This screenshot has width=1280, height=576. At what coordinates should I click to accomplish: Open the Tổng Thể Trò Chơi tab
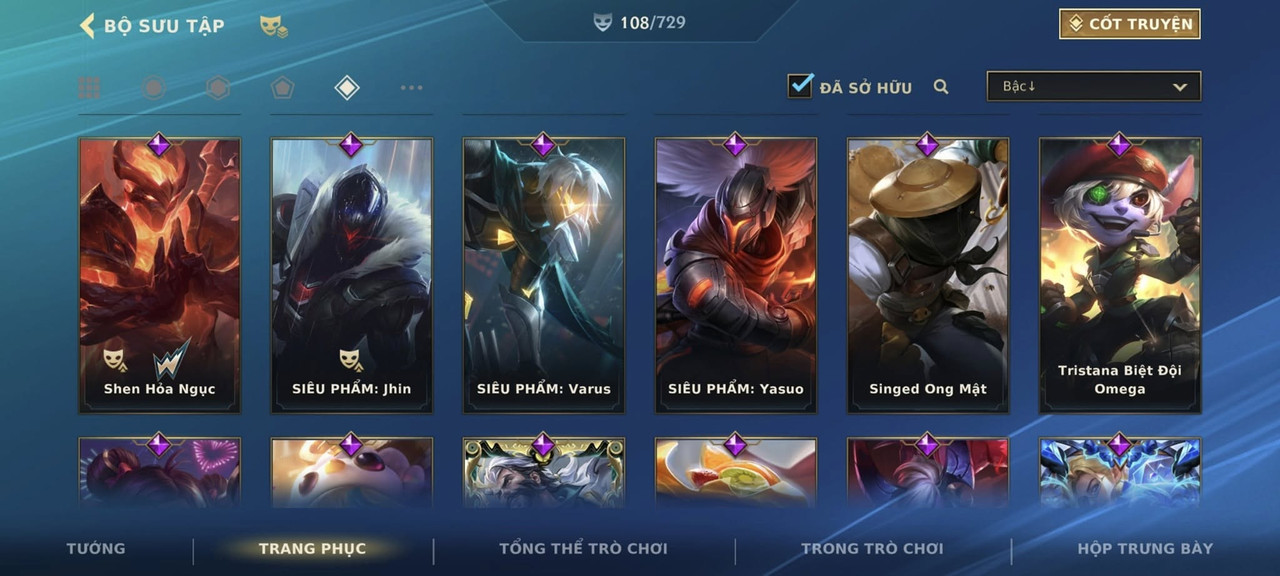tap(583, 548)
